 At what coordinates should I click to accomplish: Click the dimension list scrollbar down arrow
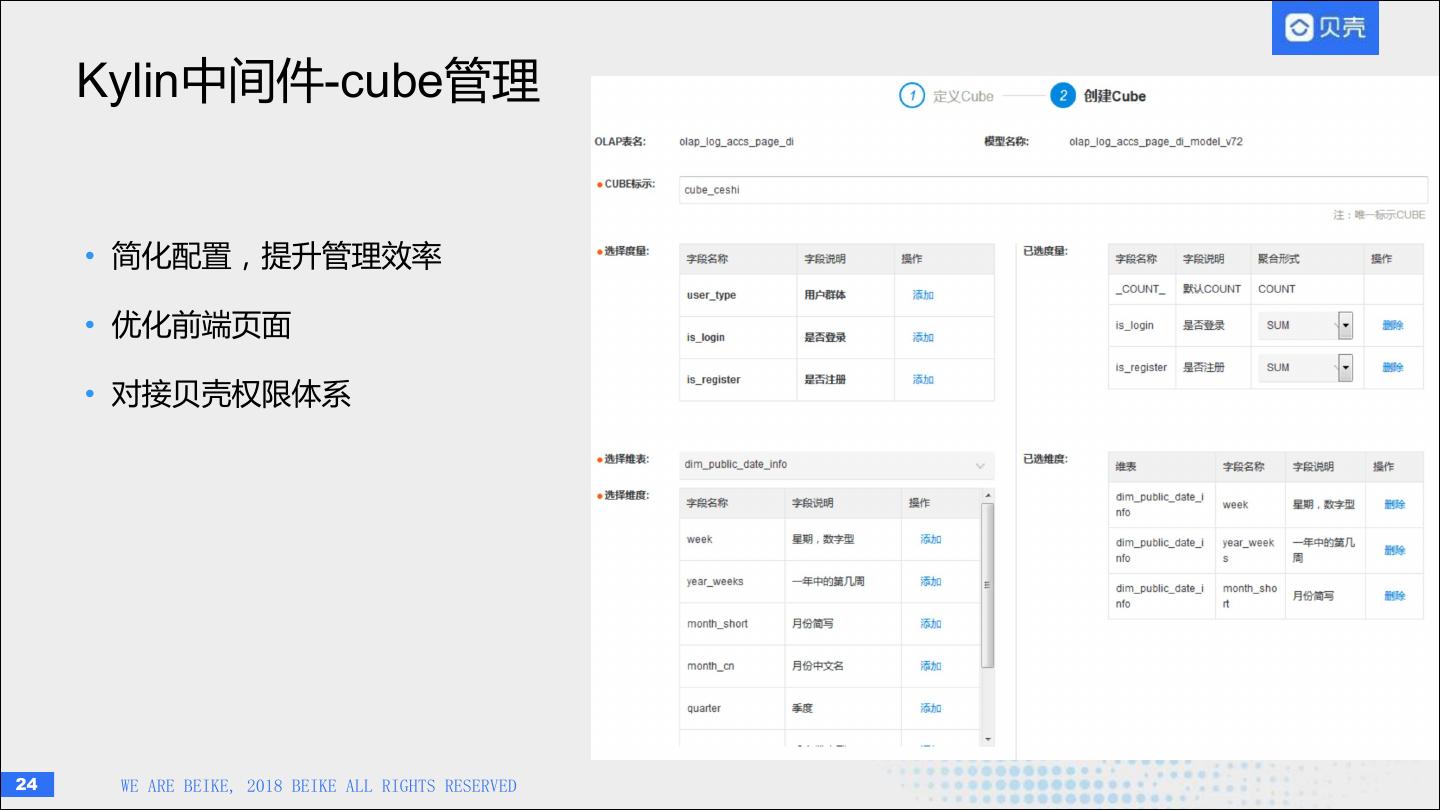(988, 739)
